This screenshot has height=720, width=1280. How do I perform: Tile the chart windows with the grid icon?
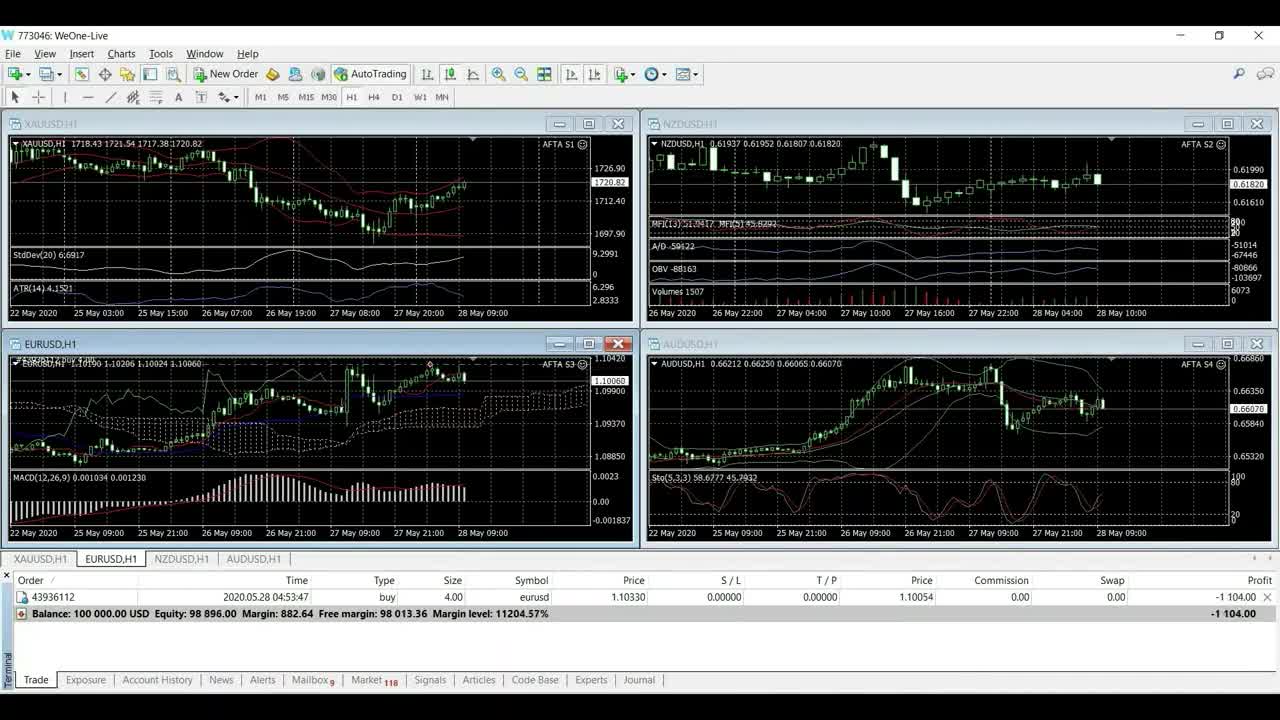point(544,74)
